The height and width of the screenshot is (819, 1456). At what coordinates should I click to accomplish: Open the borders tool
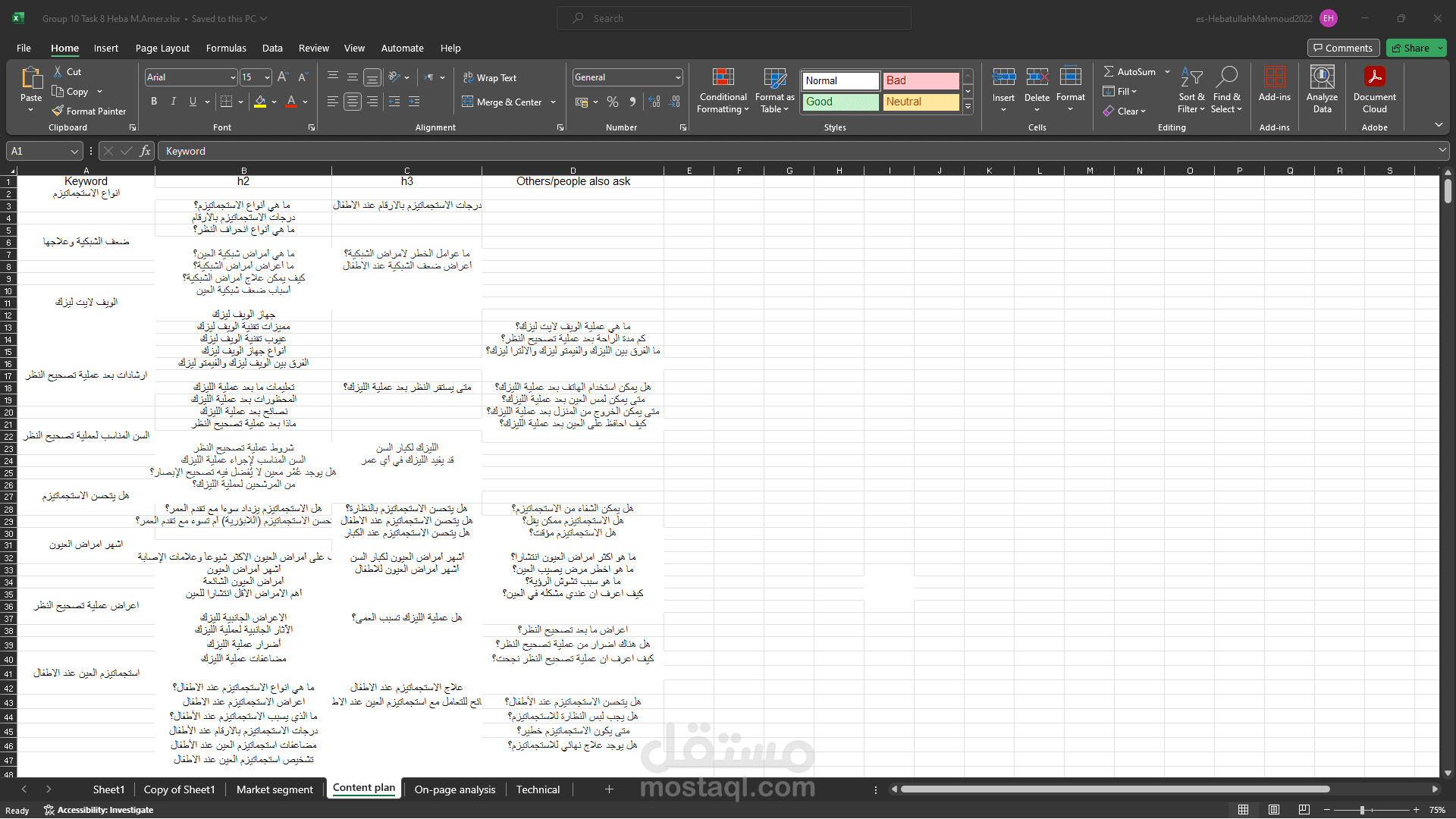click(x=226, y=102)
